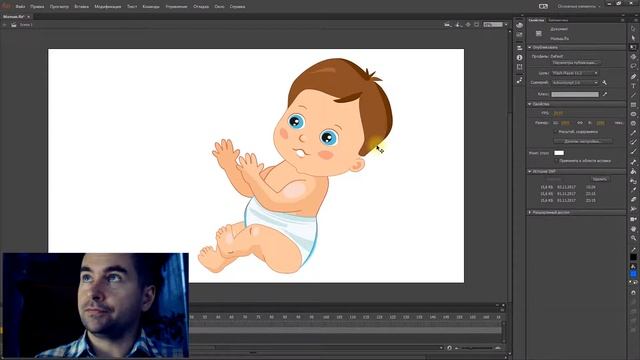Open the collapsed Align panel icon
Image resolution: width=640 pixels, height=360 pixels.
pos(519,48)
